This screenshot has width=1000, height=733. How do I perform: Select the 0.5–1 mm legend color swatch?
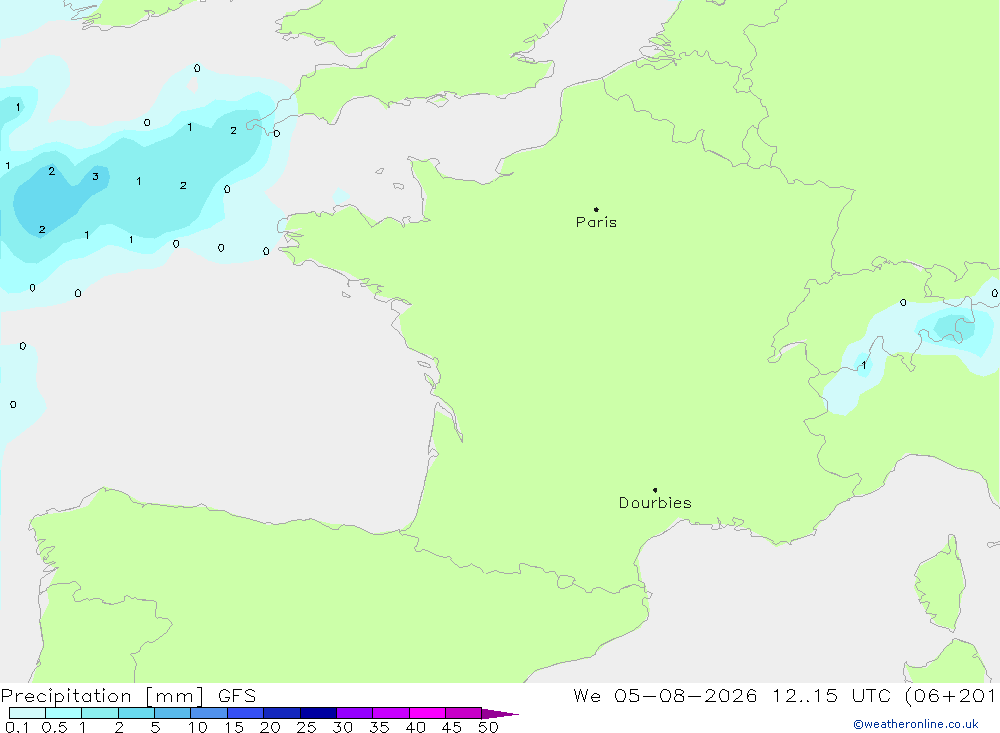tap(64, 713)
